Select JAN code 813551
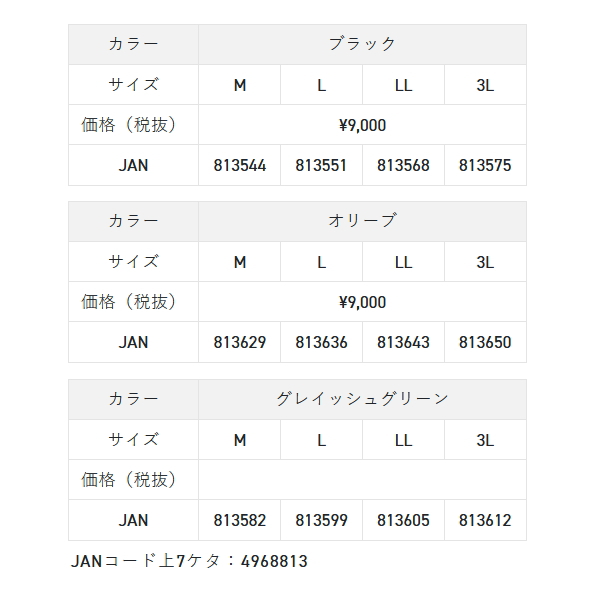 [321, 165]
